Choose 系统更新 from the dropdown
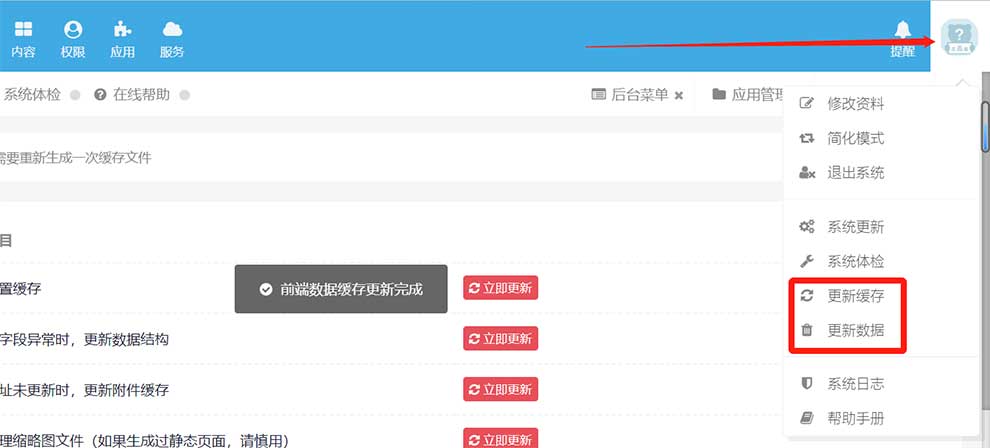The width and height of the screenshot is (990, 448). pos(855,227)
